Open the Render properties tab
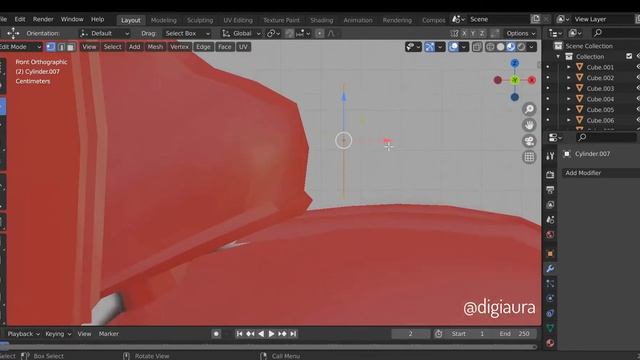 (550, 175)
